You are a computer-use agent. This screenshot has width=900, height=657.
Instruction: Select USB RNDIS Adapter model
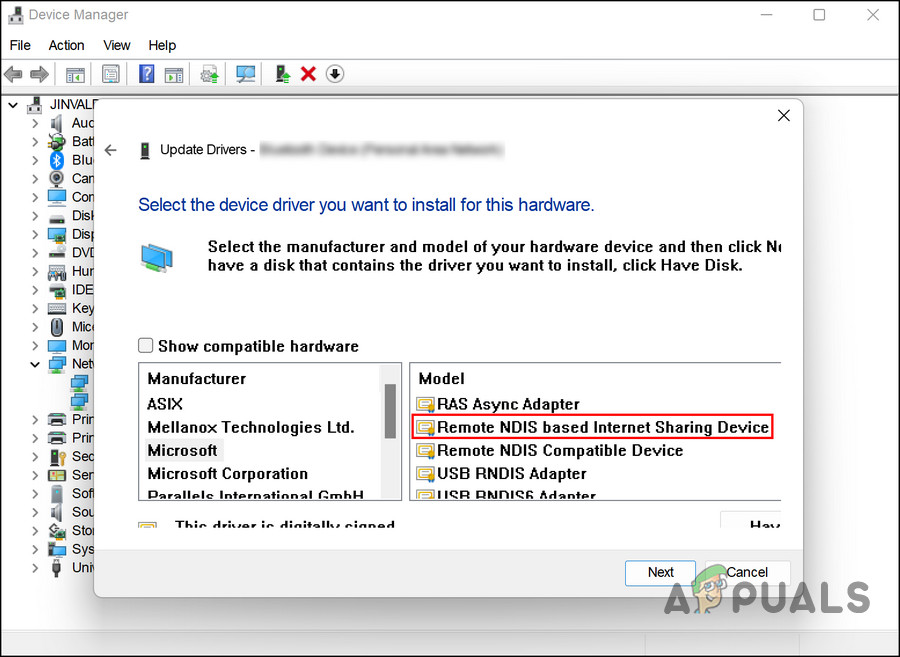pyautogui.click(x=511, y=474)
